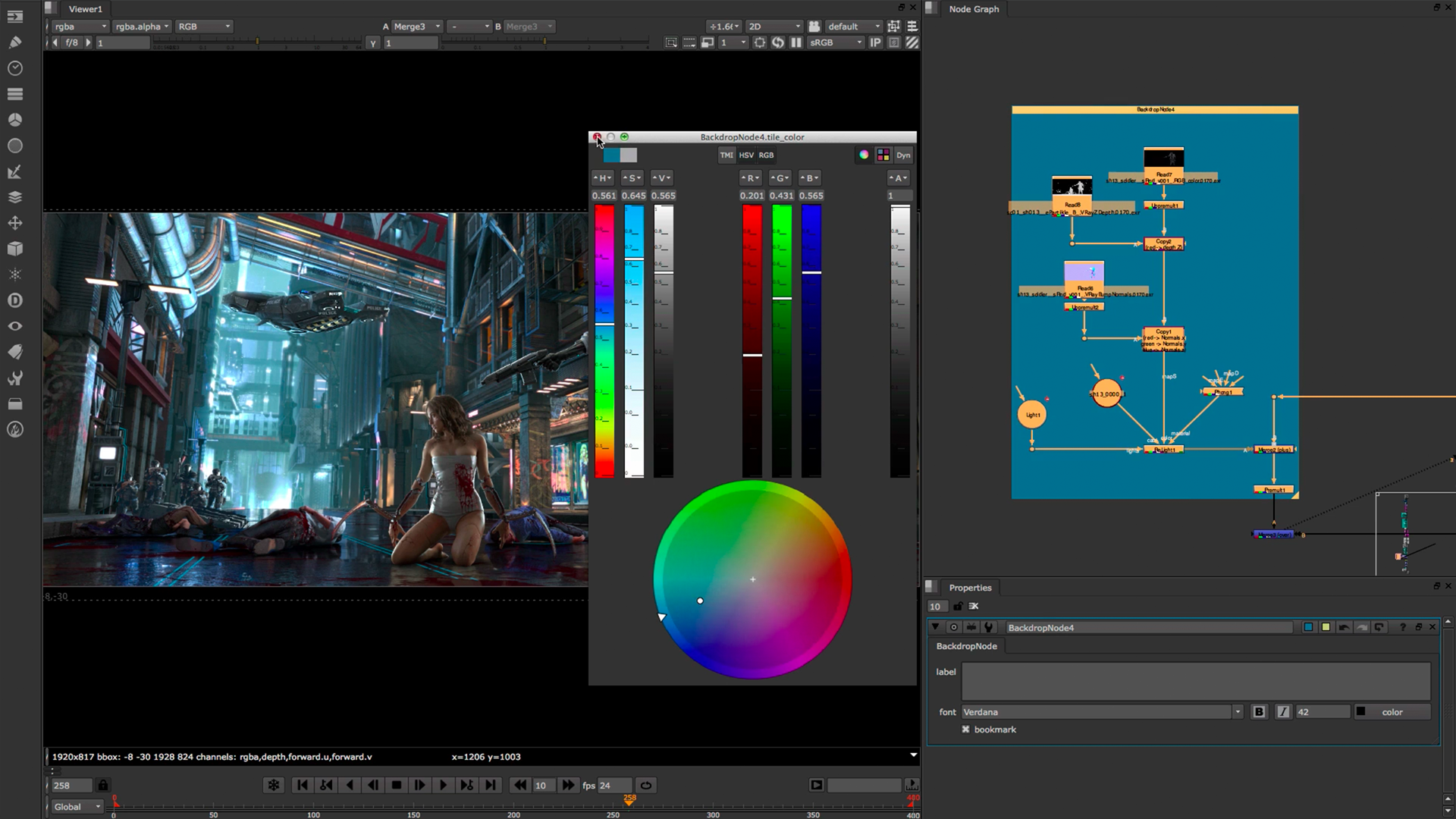
Task: Toggle the RGB tab in color picker
Action: (x=766, y=155)
